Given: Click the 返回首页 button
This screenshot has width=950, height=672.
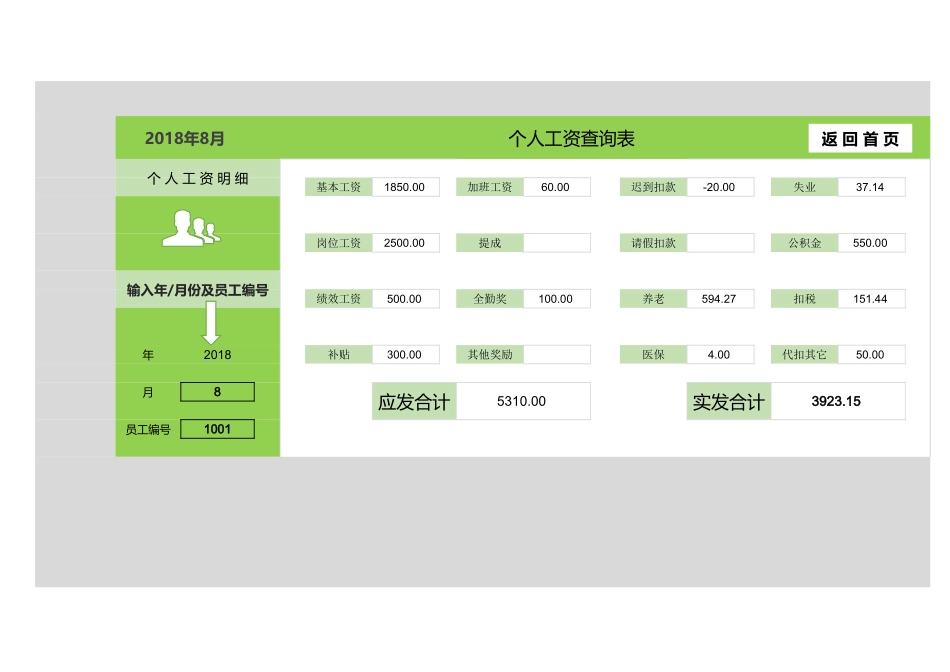Looking at the screenshot, I should 859,138.
